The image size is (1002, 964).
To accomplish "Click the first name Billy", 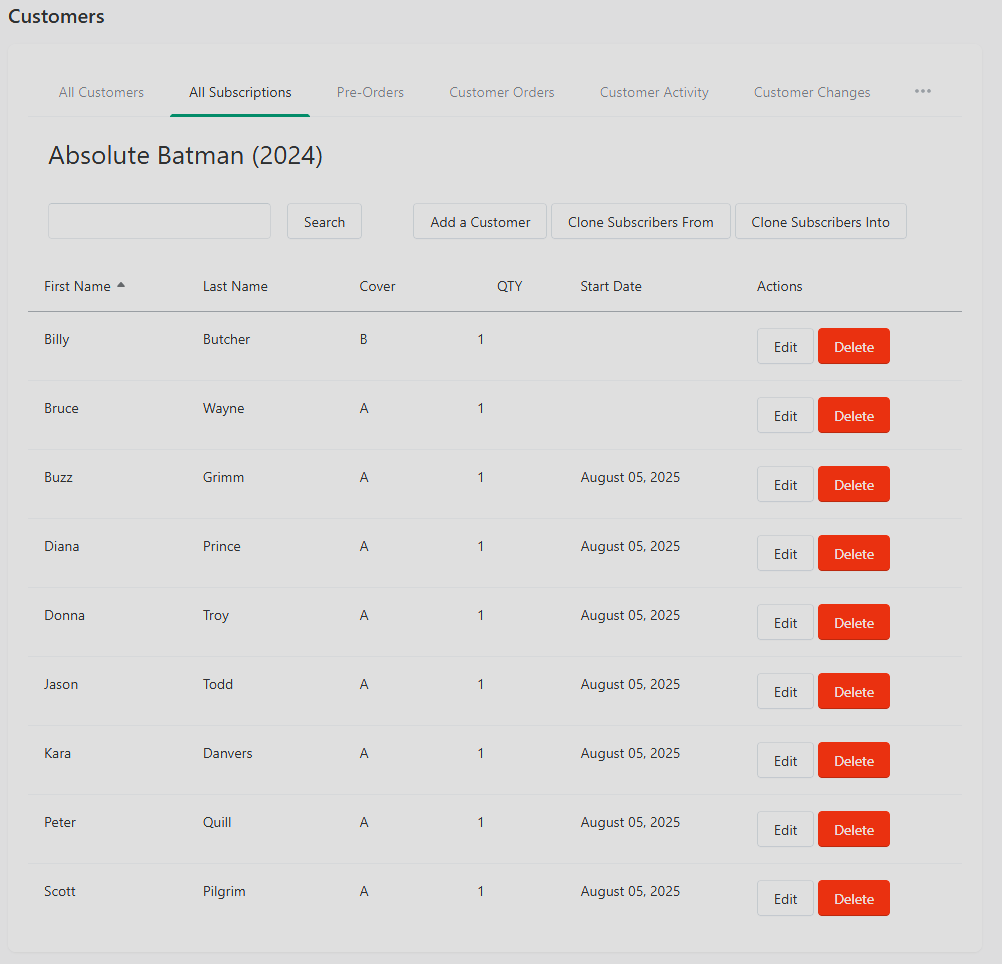I will tap(56, 339).
